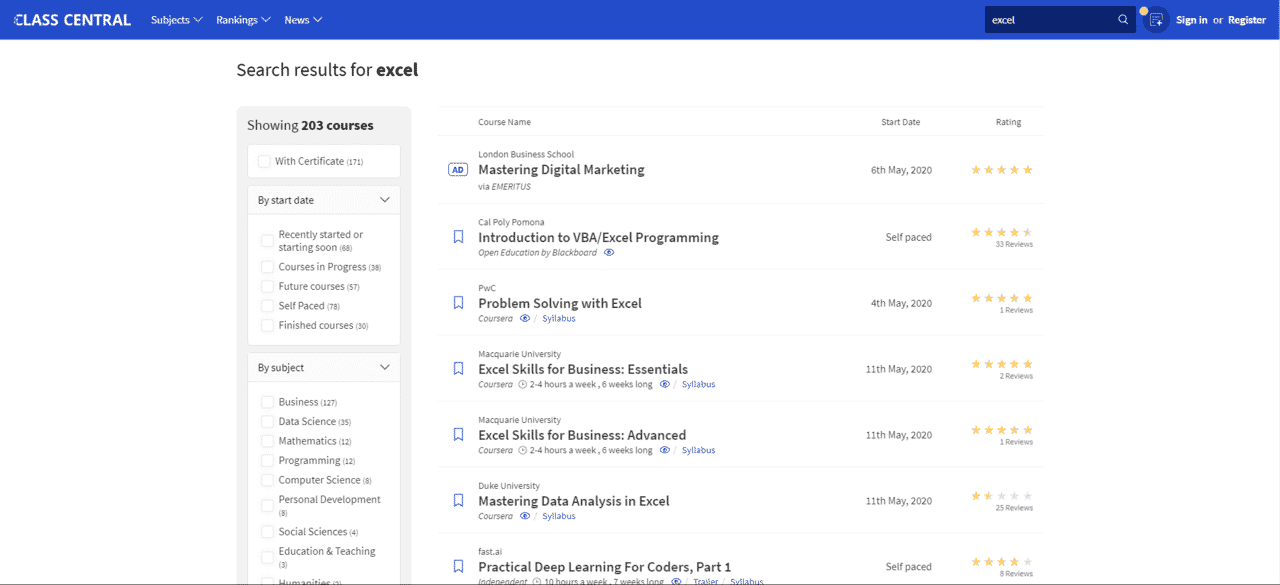Click star rating for Mastering Digital Marketing
This screenshot has width=1280, height=585.
tap(1002, 170)
